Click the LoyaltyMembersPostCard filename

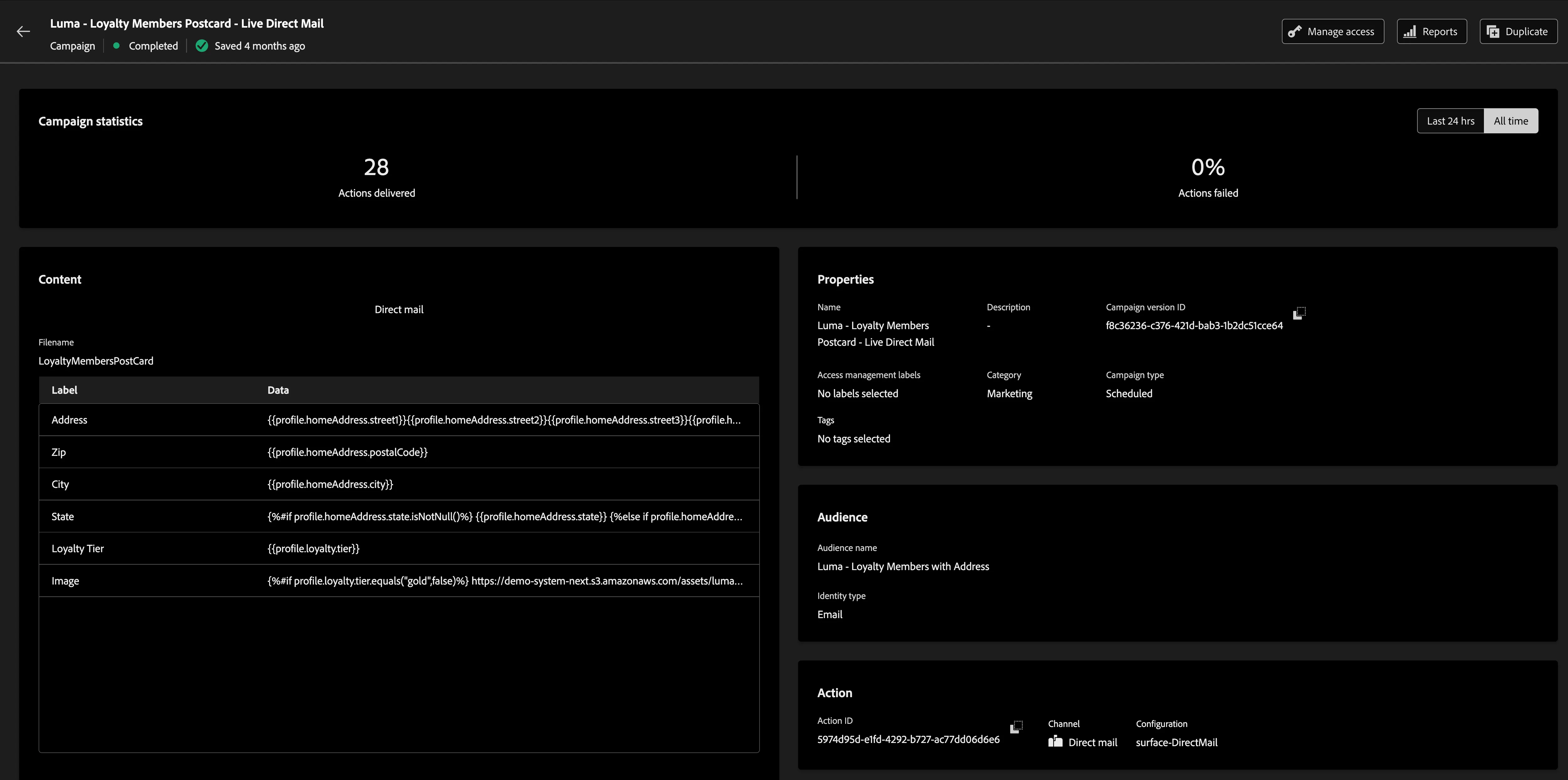96,361
